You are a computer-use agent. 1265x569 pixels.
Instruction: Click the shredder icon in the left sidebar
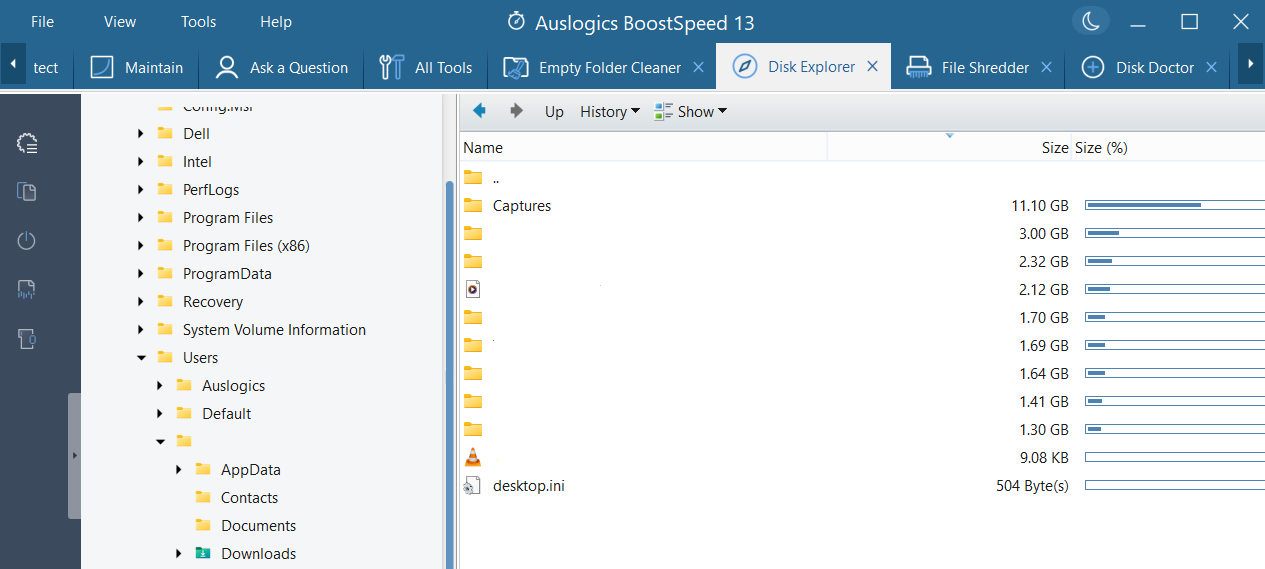(x=27, y=290)
